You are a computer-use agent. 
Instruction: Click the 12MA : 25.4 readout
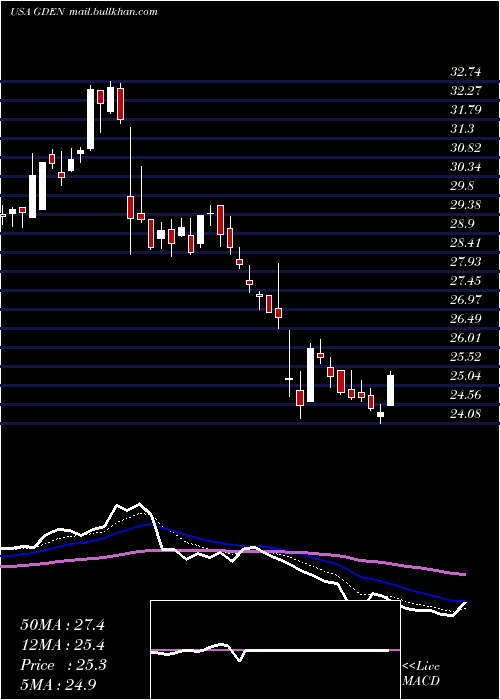pyautogui.click(x=63, y=645)
